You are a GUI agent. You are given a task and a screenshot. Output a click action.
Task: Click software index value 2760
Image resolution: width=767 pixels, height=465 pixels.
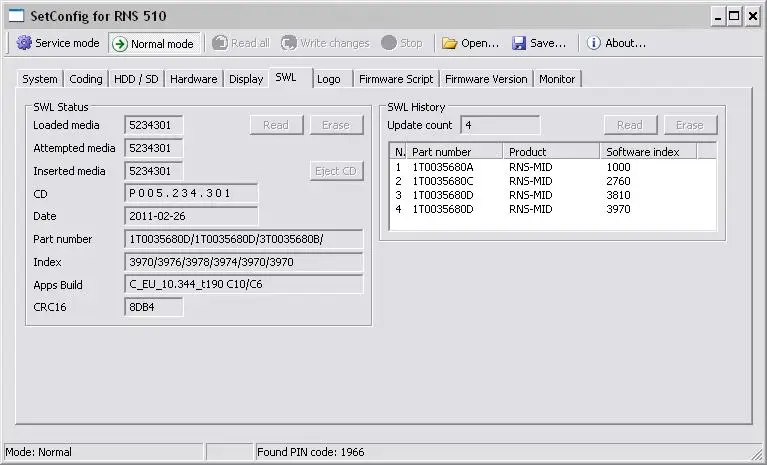[x=618, y=181]
